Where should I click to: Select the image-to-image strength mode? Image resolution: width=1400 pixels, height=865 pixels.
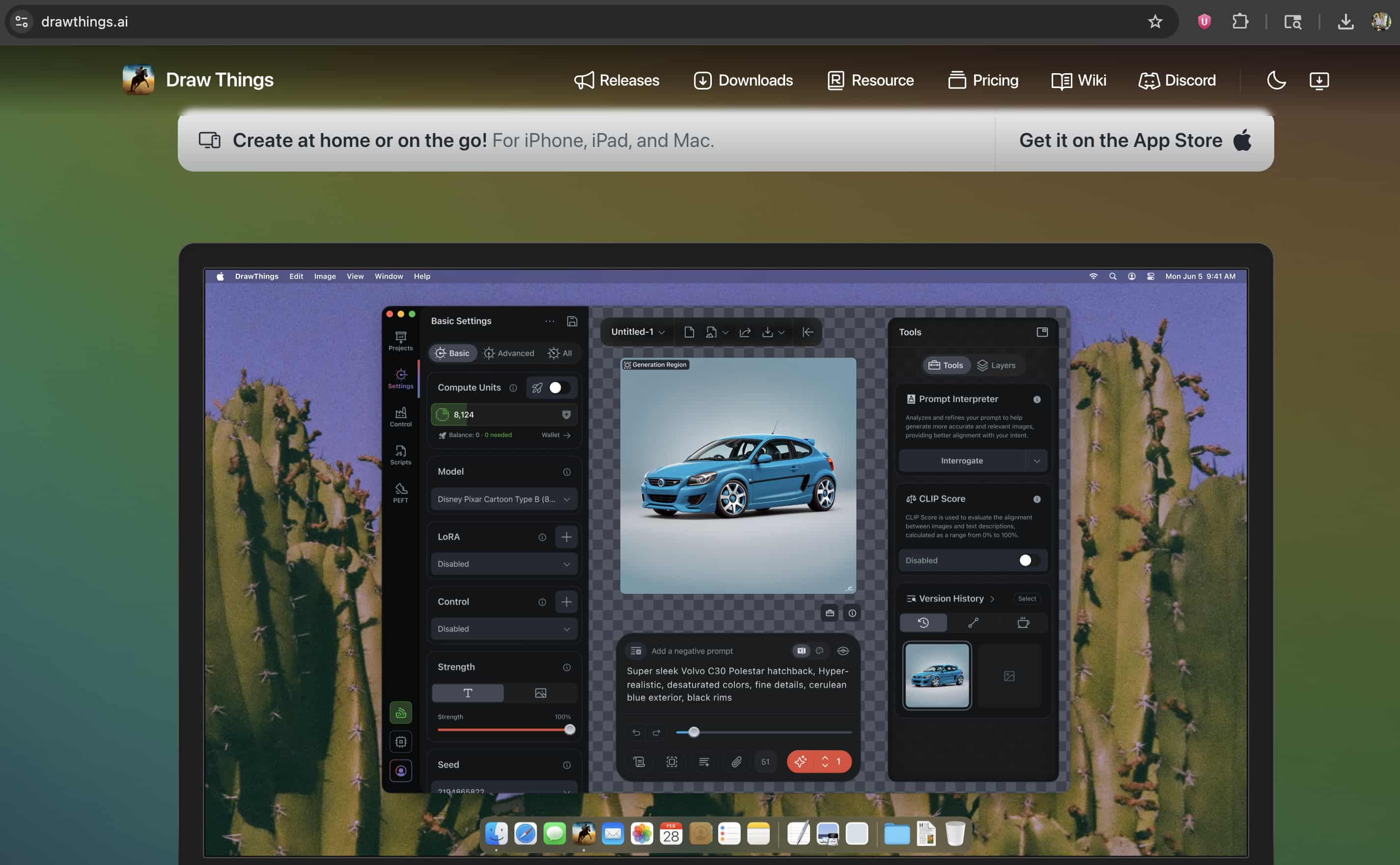click(x=540, y=693)
